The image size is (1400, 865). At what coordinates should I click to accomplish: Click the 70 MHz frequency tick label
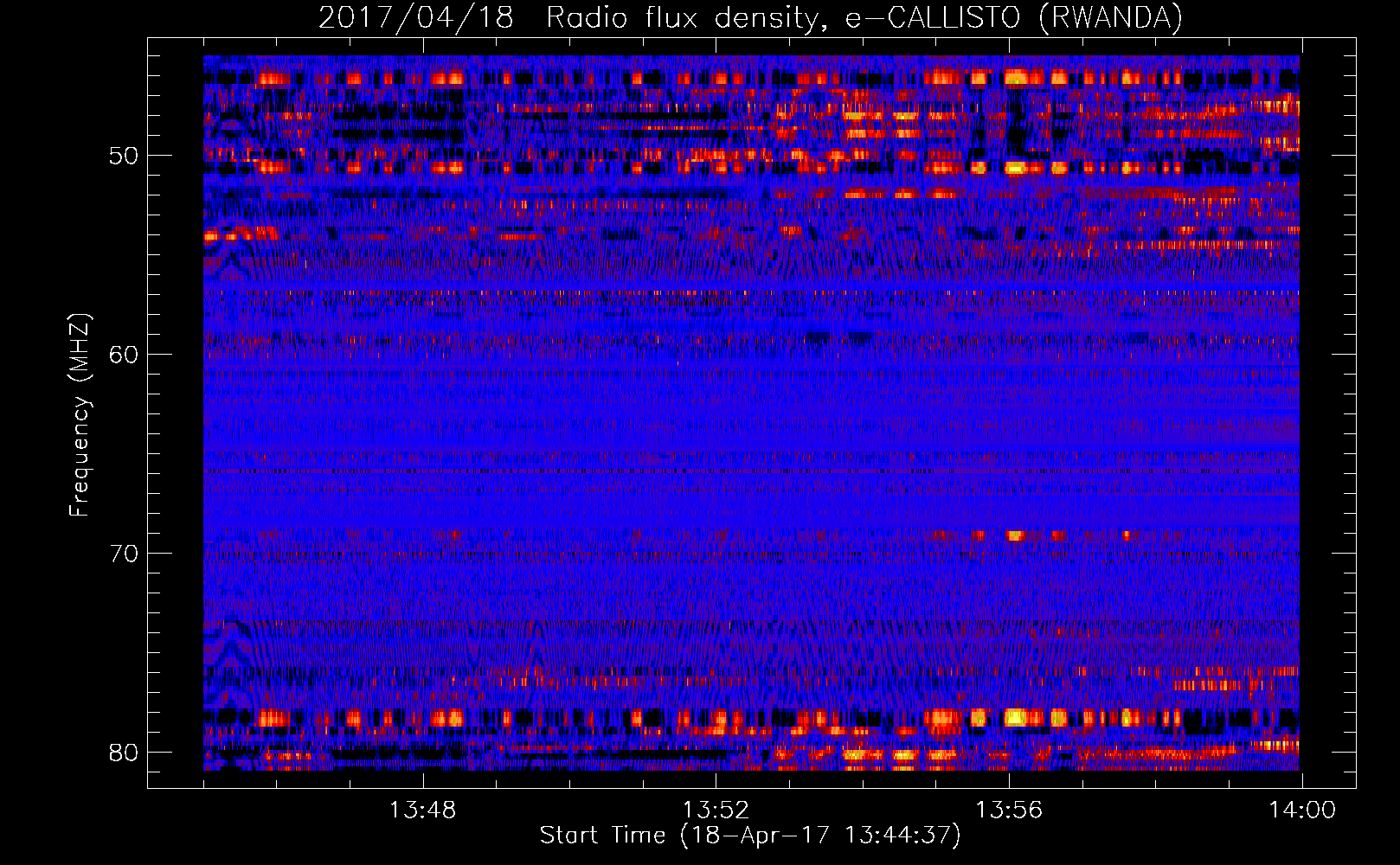[124, 554]
